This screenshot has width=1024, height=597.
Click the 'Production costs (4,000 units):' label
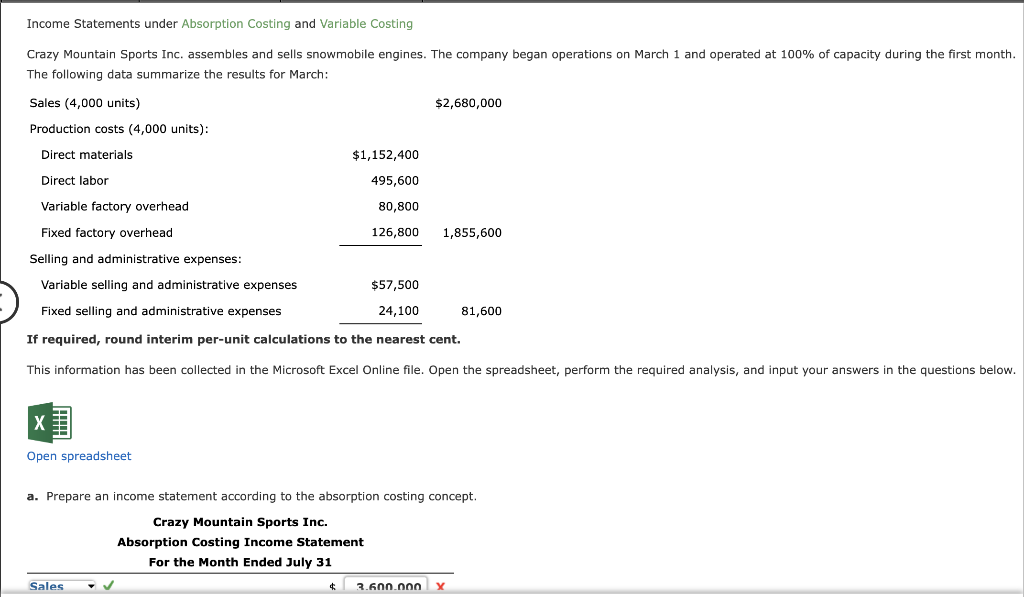click(x=119, y=129)
